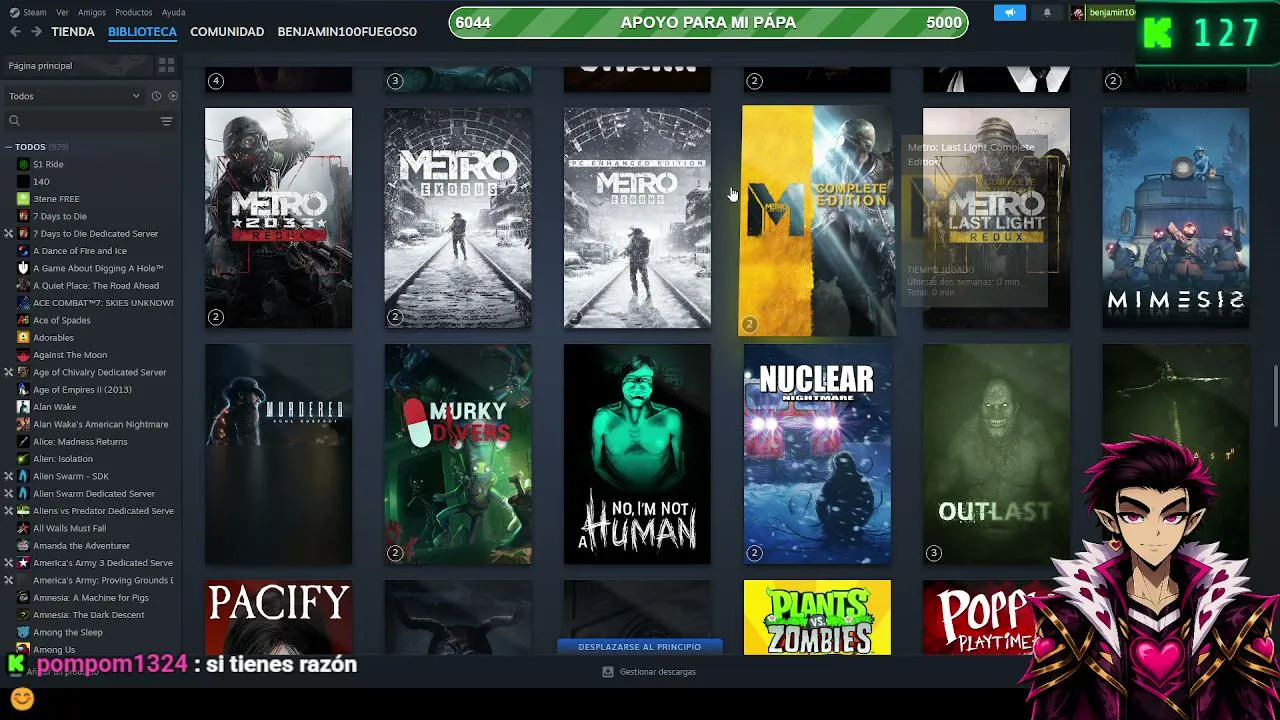Open the Metro Exodus PC Enhanced Edition cover
Image resolution: width=1280 pixels, height=720 pixels.
[x=637, y=218]
